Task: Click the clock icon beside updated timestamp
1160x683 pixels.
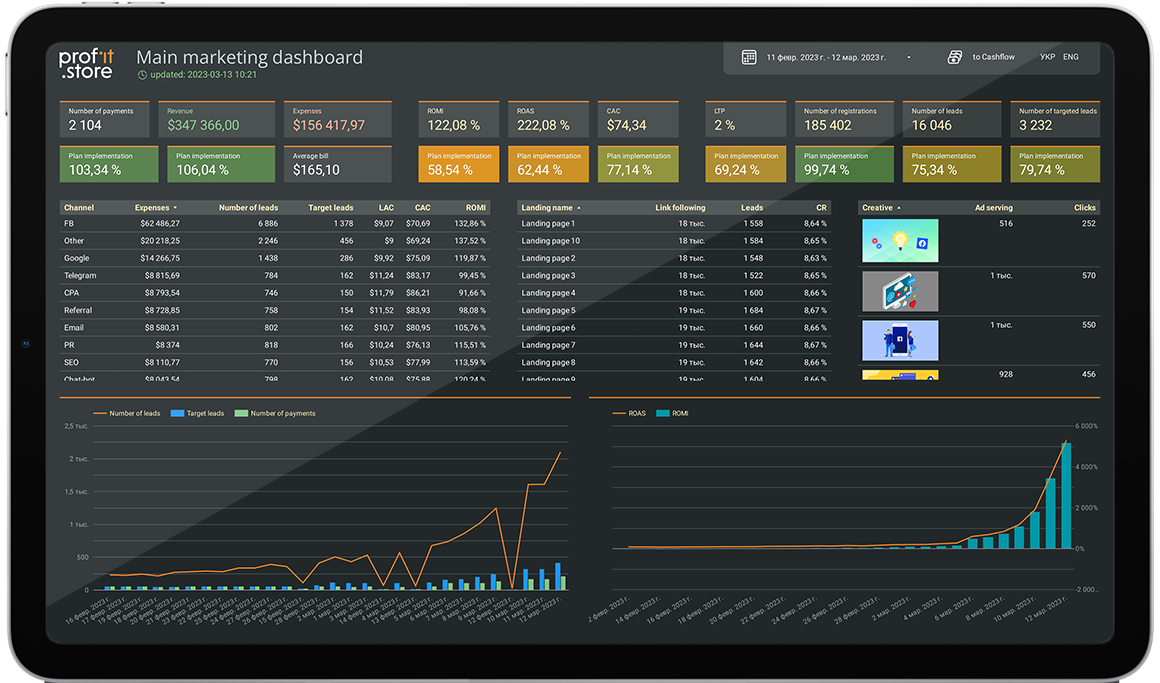Action: tap(142, 75)
